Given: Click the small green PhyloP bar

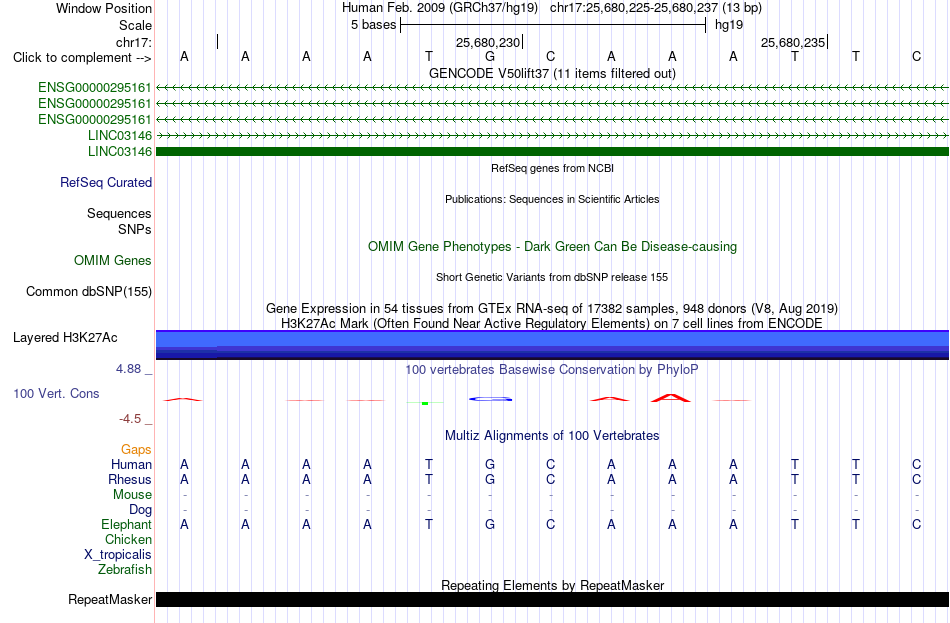Looking at the screenshot, I should pos(425,403).
